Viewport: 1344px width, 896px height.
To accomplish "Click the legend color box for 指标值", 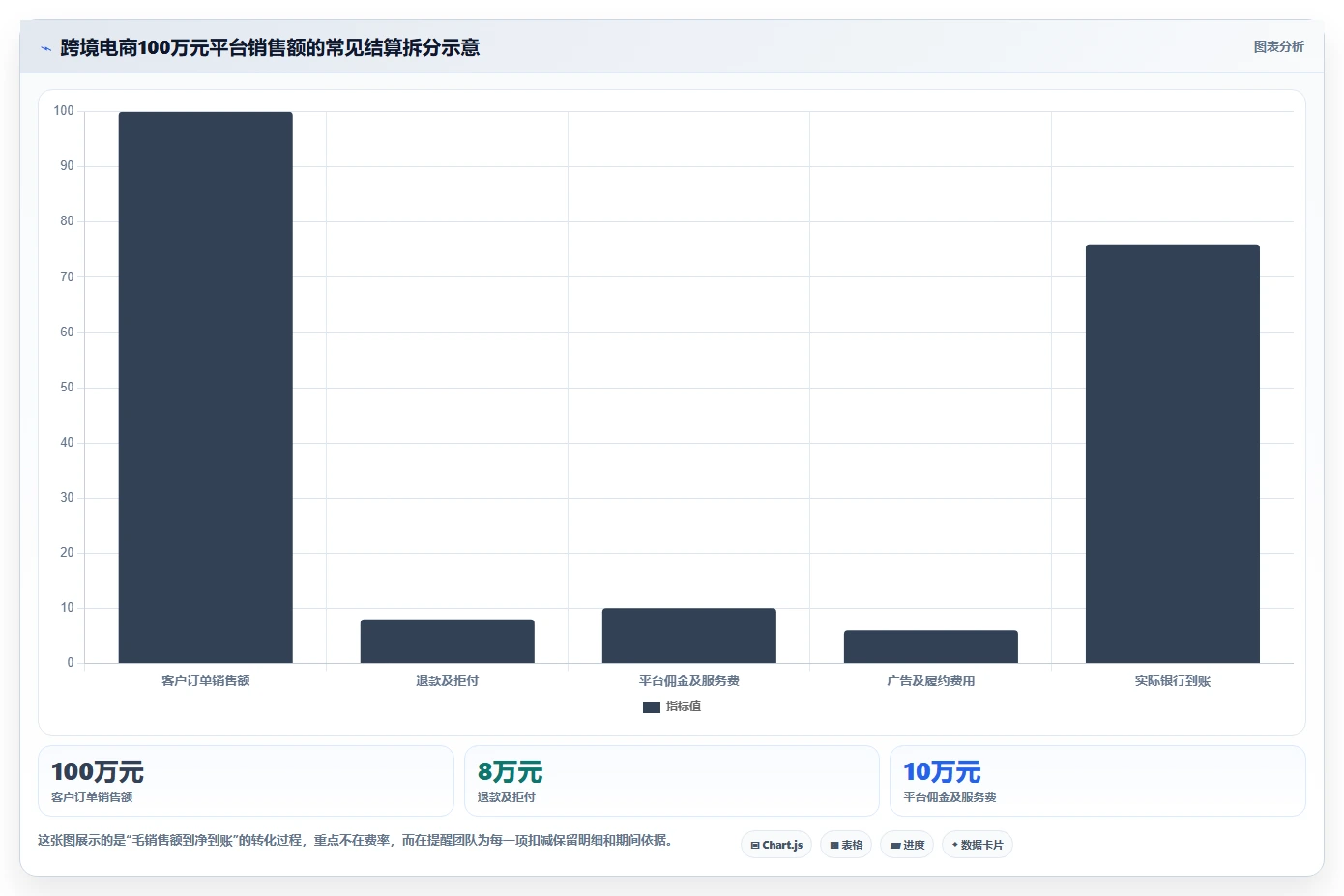I will pos(652,708).
